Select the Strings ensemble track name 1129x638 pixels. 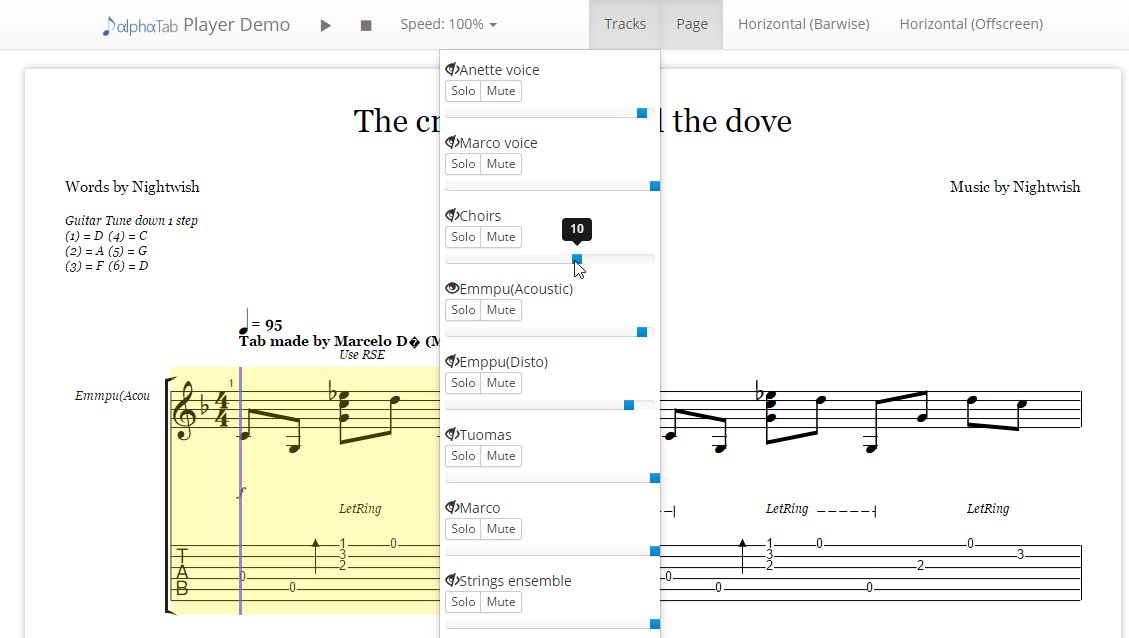coord(515,580)
